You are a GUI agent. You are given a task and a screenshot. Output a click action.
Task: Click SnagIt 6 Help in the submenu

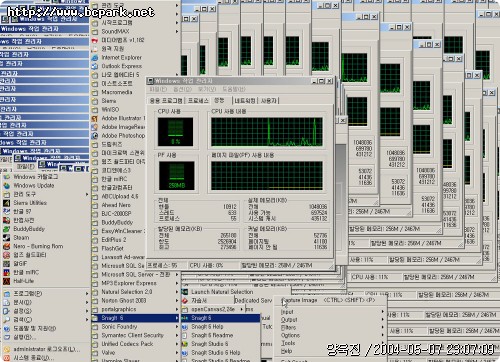click(x=207, y=327)
